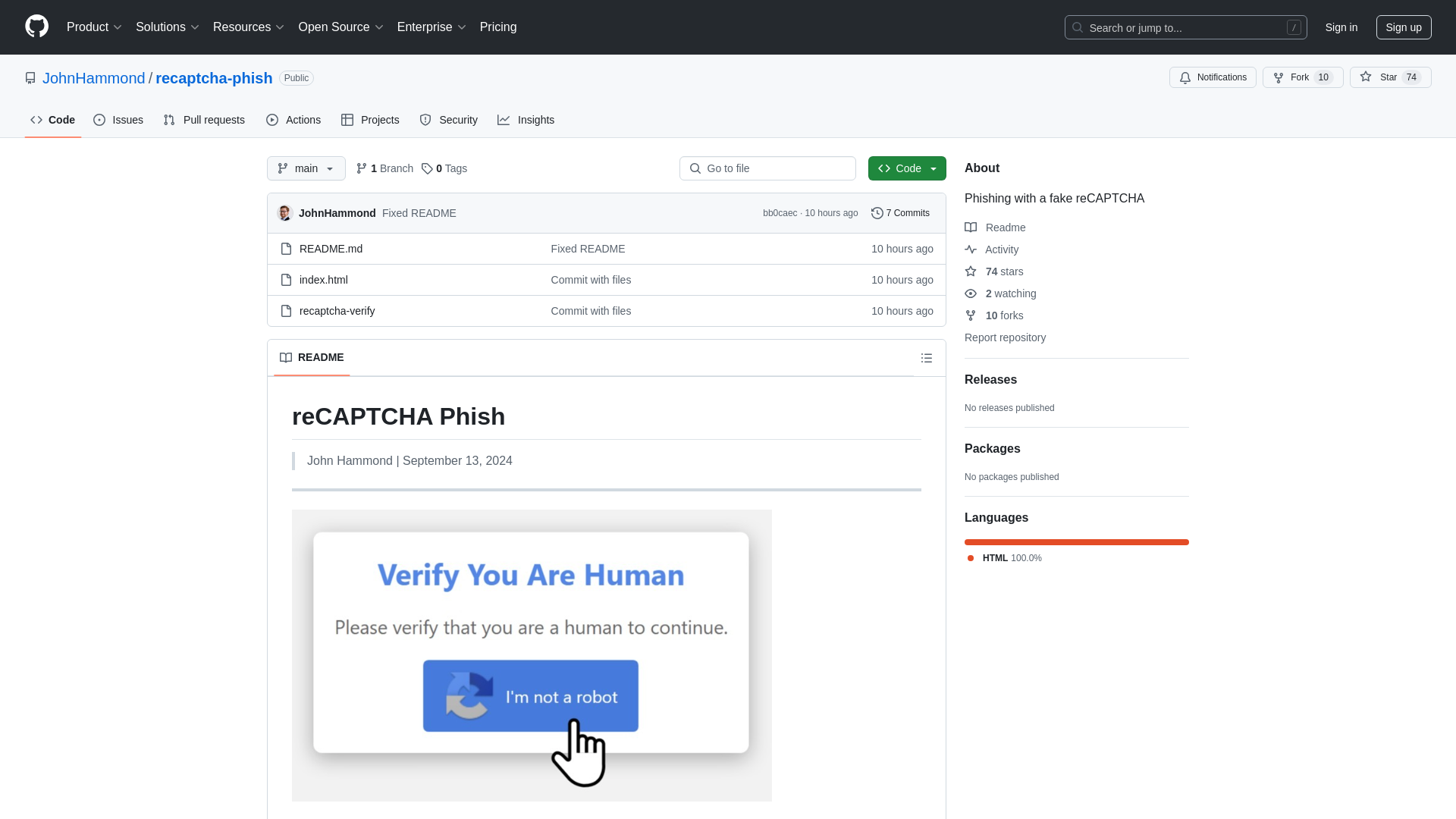Click the Security tab
Image resolution: width=1456 pixels, height=819 pixels.
pyautogui.click(x=448, y=120)
